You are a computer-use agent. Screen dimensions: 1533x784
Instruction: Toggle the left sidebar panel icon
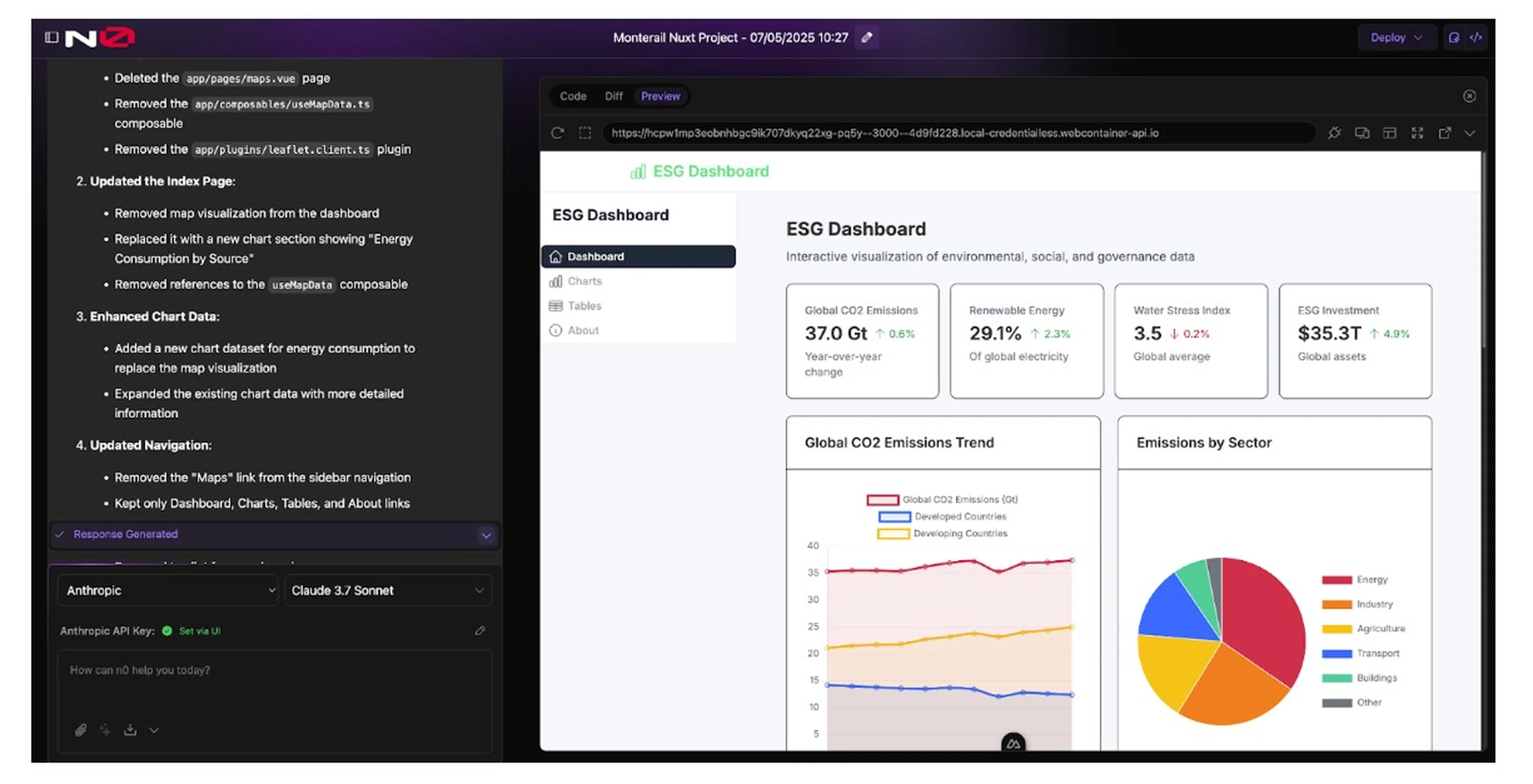[x=52, y=37]
